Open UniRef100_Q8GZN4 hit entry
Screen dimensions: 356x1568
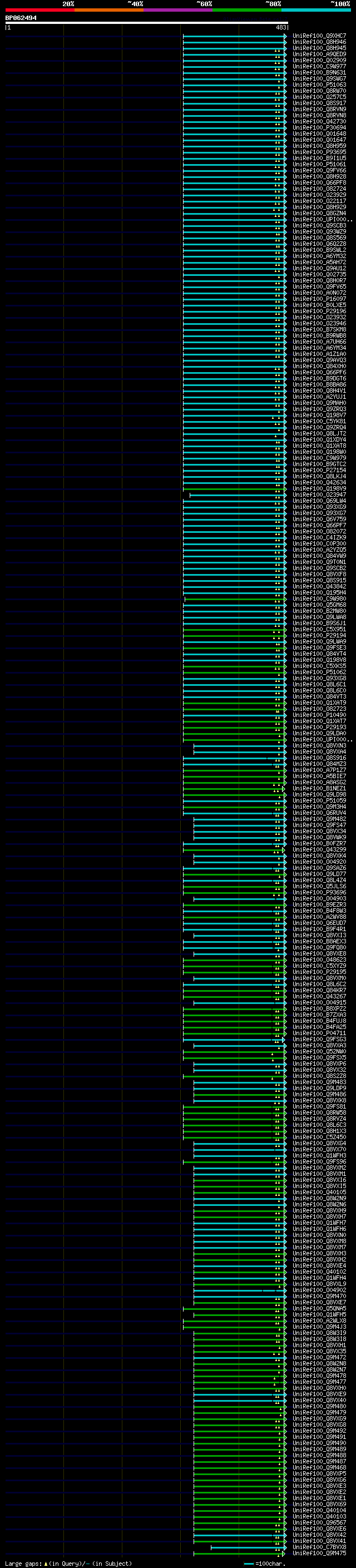pyautogui.click(x=319, y=213)
